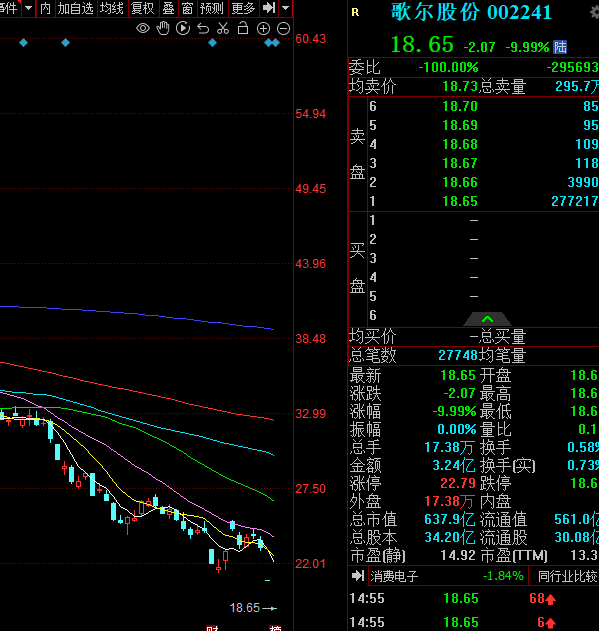Viewport: 599px width, 631px height.
Task: Click the skip-to-end arrow icon in top toolbar
Action: click(269, 8)
